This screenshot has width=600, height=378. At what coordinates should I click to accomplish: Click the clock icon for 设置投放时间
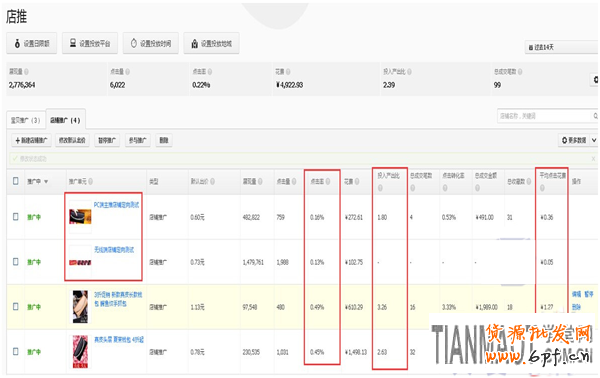[134, 43]
